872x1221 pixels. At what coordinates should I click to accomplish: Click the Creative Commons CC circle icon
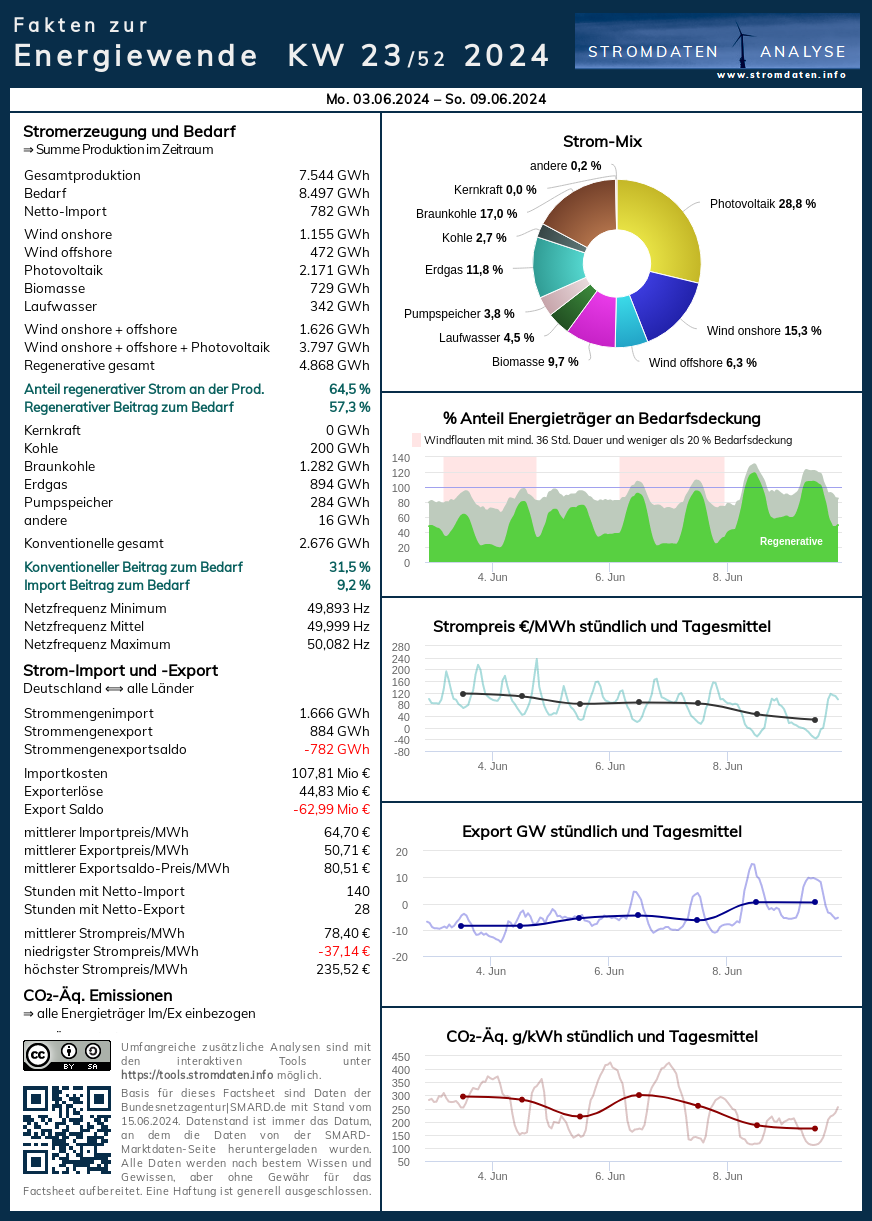(38, 1055)
